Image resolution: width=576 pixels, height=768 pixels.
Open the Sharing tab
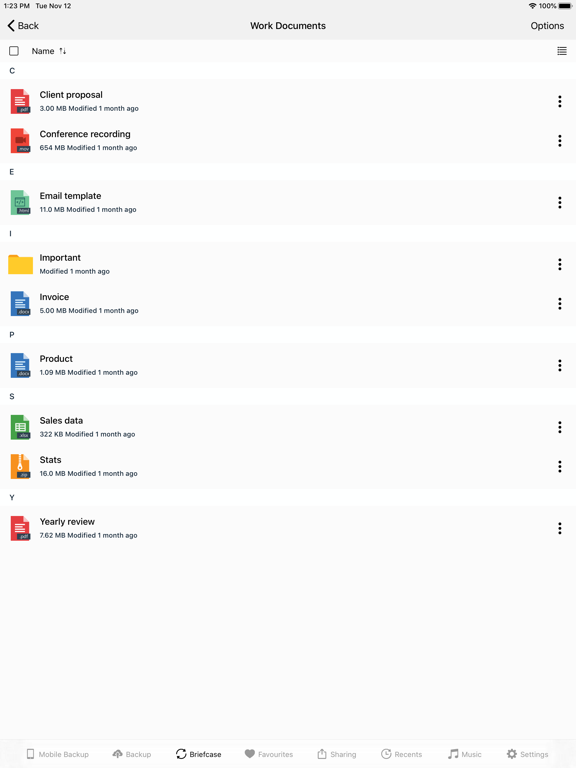point(337,754)
